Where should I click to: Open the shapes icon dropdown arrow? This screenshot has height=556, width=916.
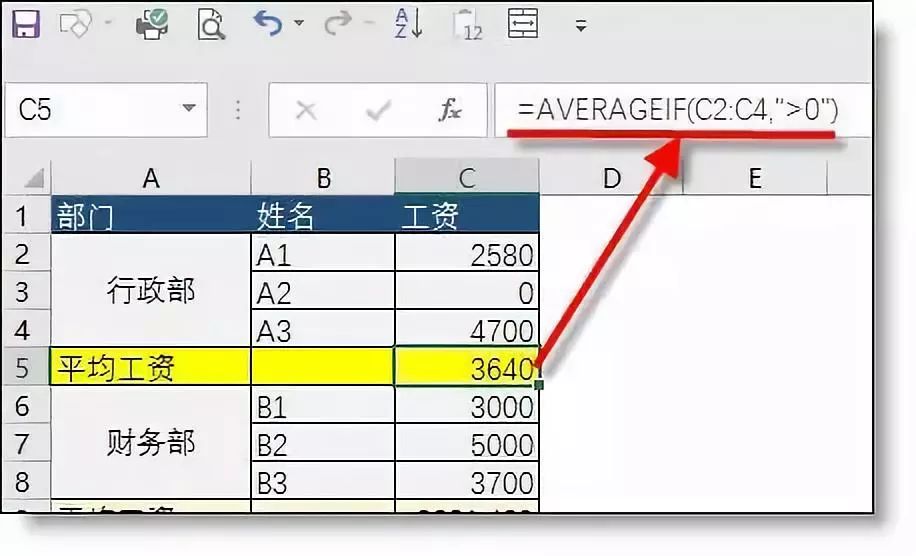108,23
